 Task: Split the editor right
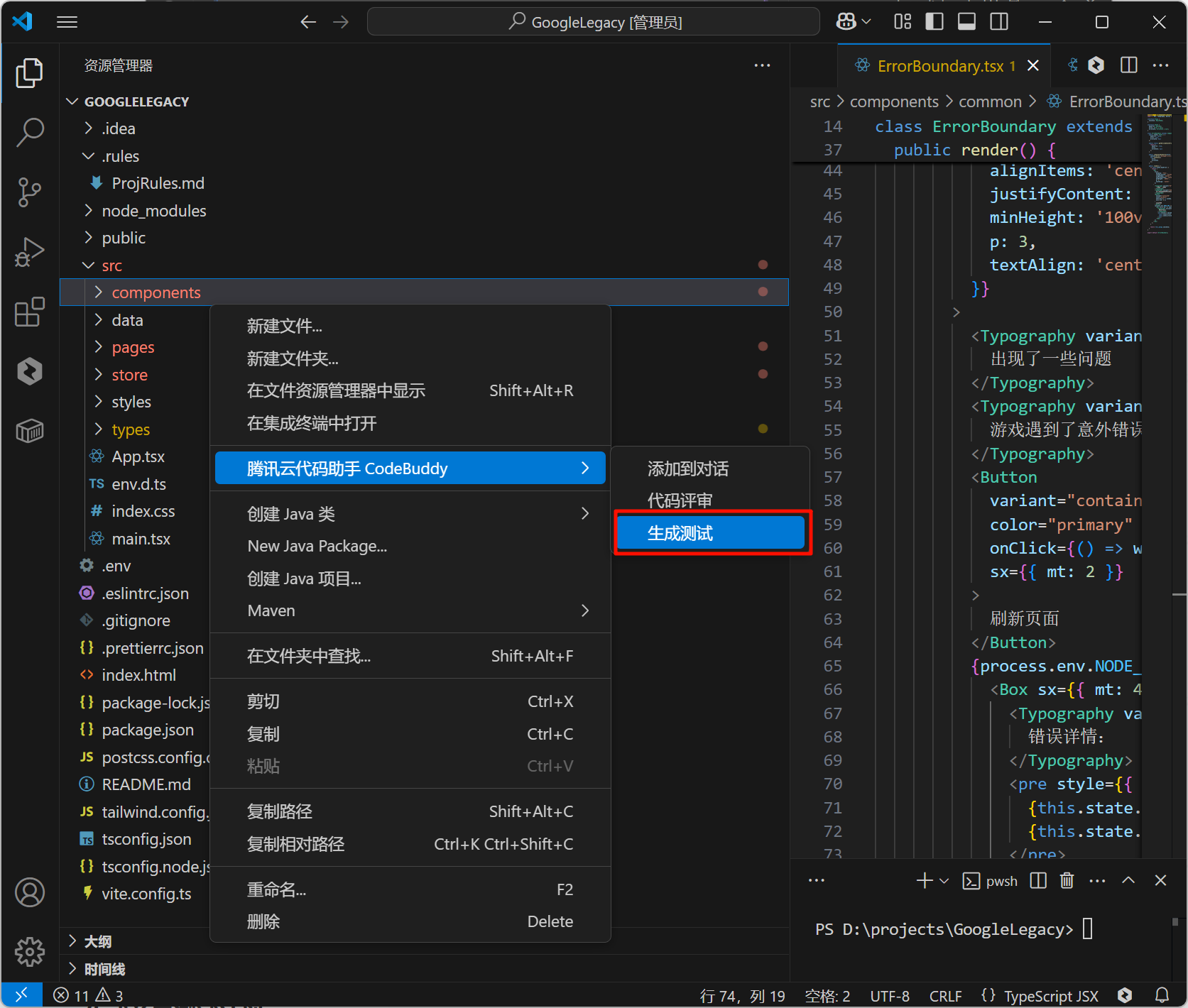point(1128,65)
